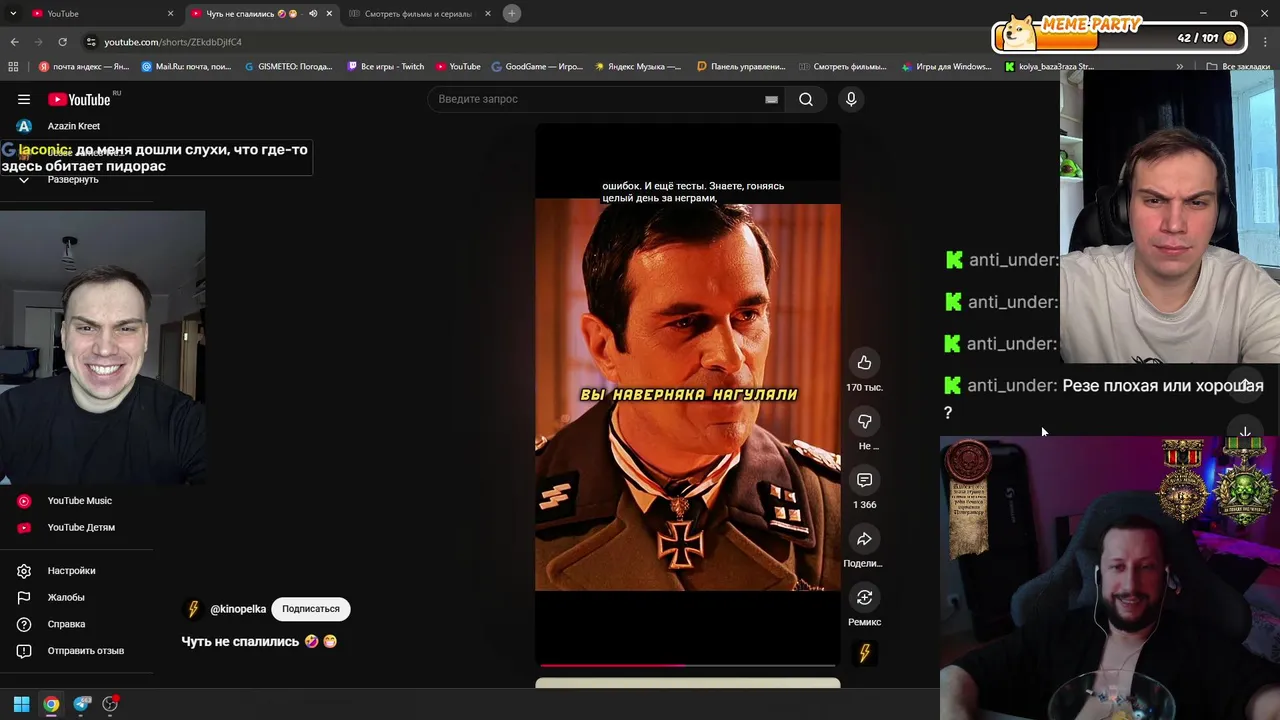Close the first YouTube tab
1280x720 pixels.
tap(170, 14)
